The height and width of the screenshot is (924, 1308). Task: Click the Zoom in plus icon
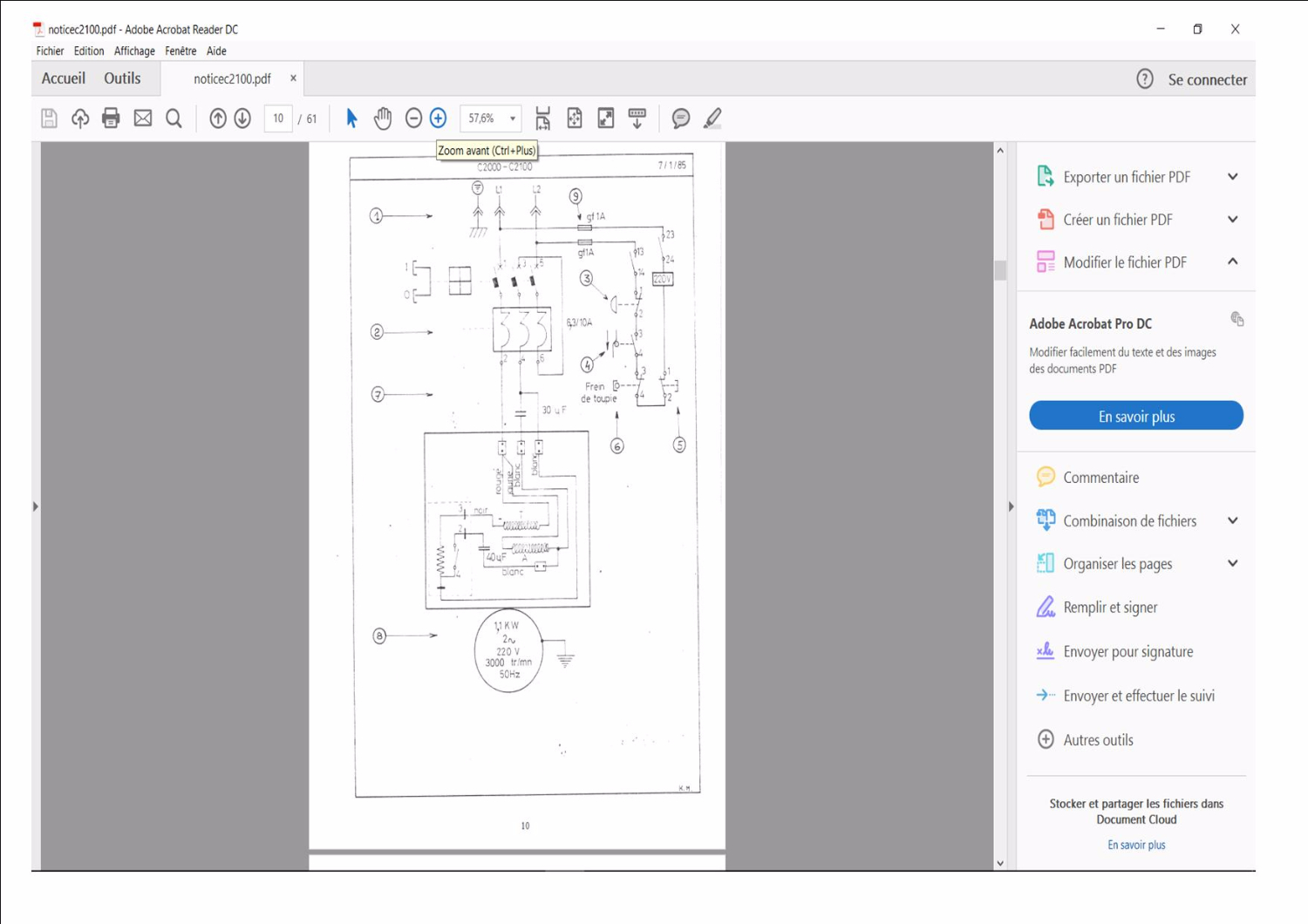(439, 119)
